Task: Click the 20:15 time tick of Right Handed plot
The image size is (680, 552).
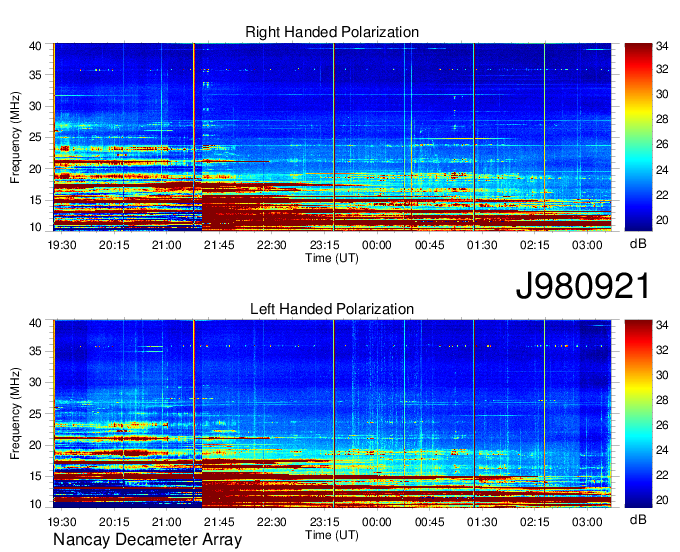Action: pos(114,245)
